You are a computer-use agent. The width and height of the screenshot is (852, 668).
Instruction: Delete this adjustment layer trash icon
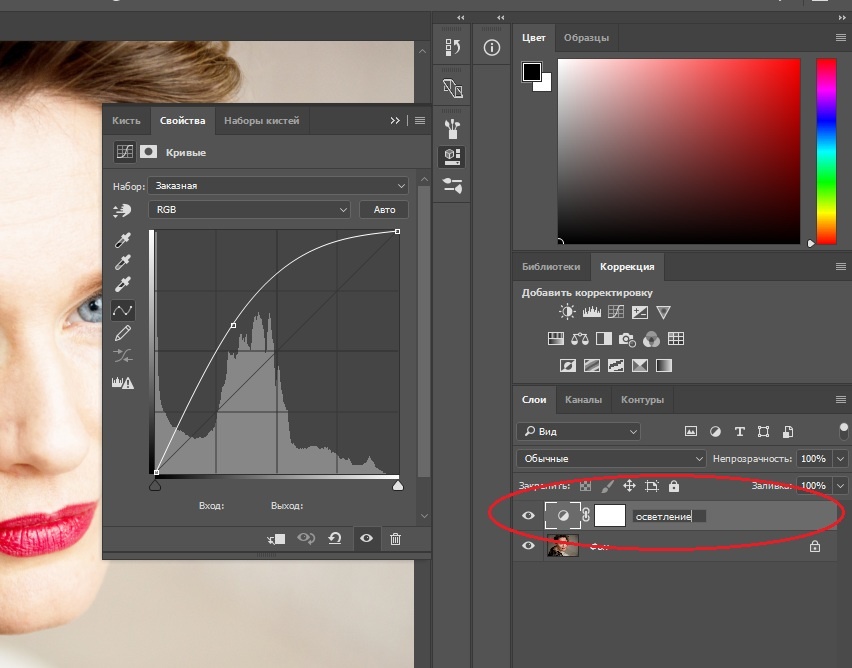click(x=396, y=539)
